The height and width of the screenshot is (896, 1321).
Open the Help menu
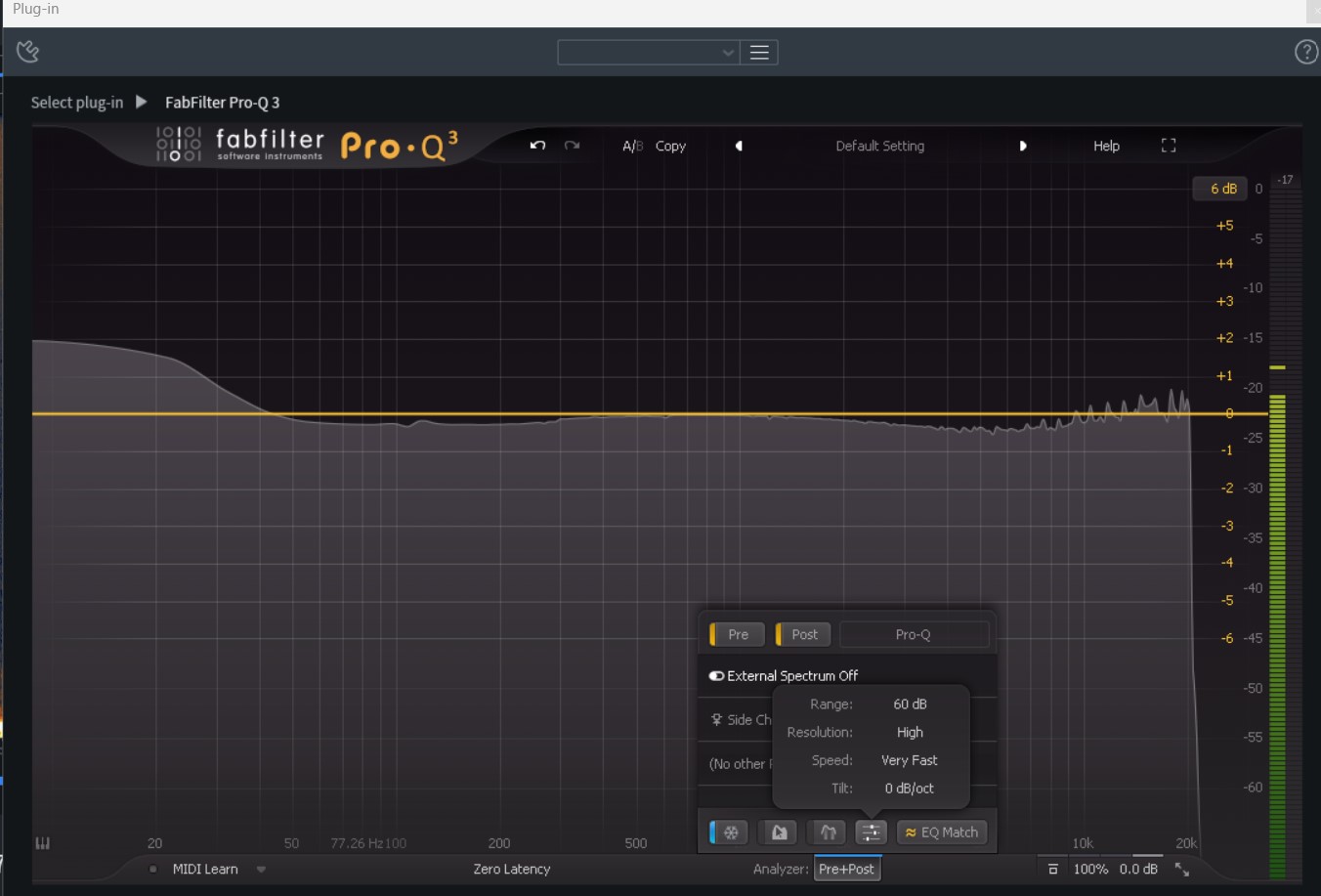[x=1106, y=146]
